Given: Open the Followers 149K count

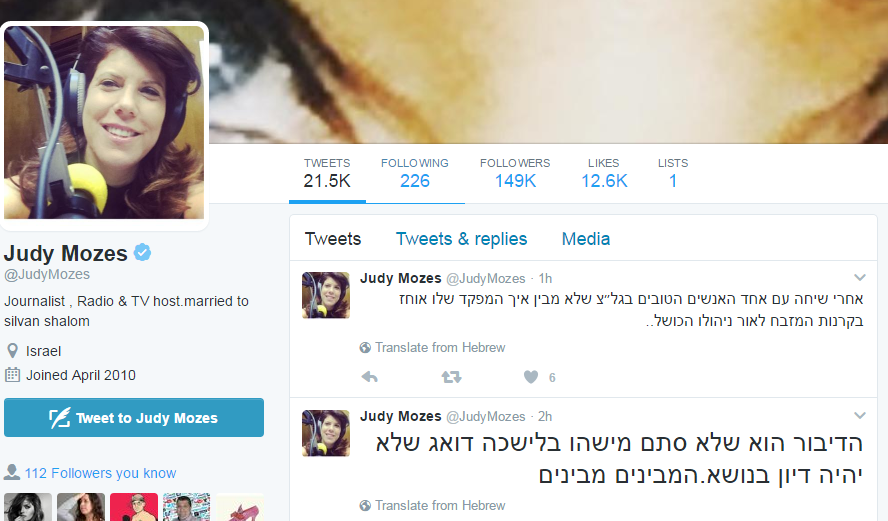Looking at the screenshot, I should tap(515, 173).
